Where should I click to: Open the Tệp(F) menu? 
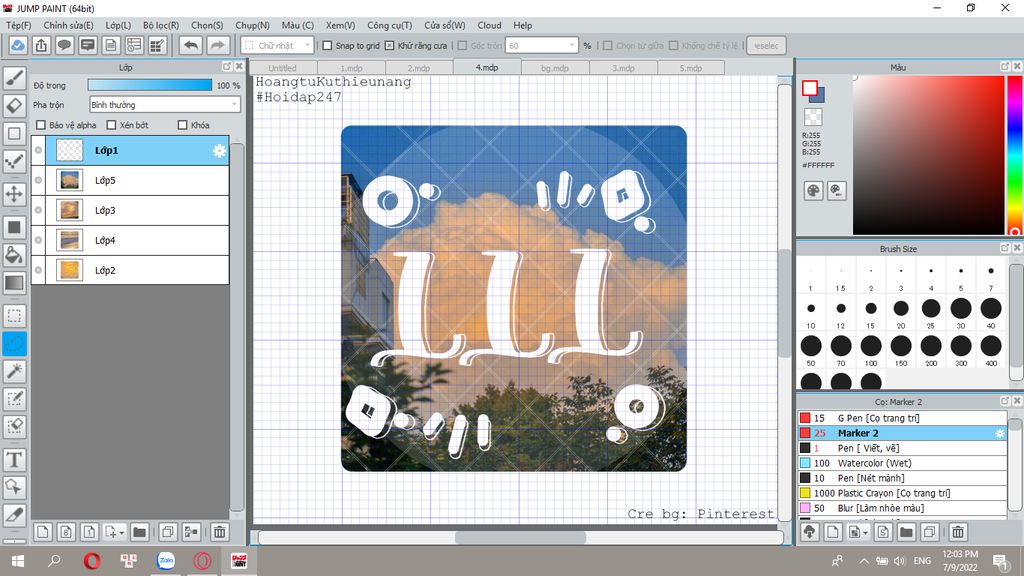[x=18, y=25]
